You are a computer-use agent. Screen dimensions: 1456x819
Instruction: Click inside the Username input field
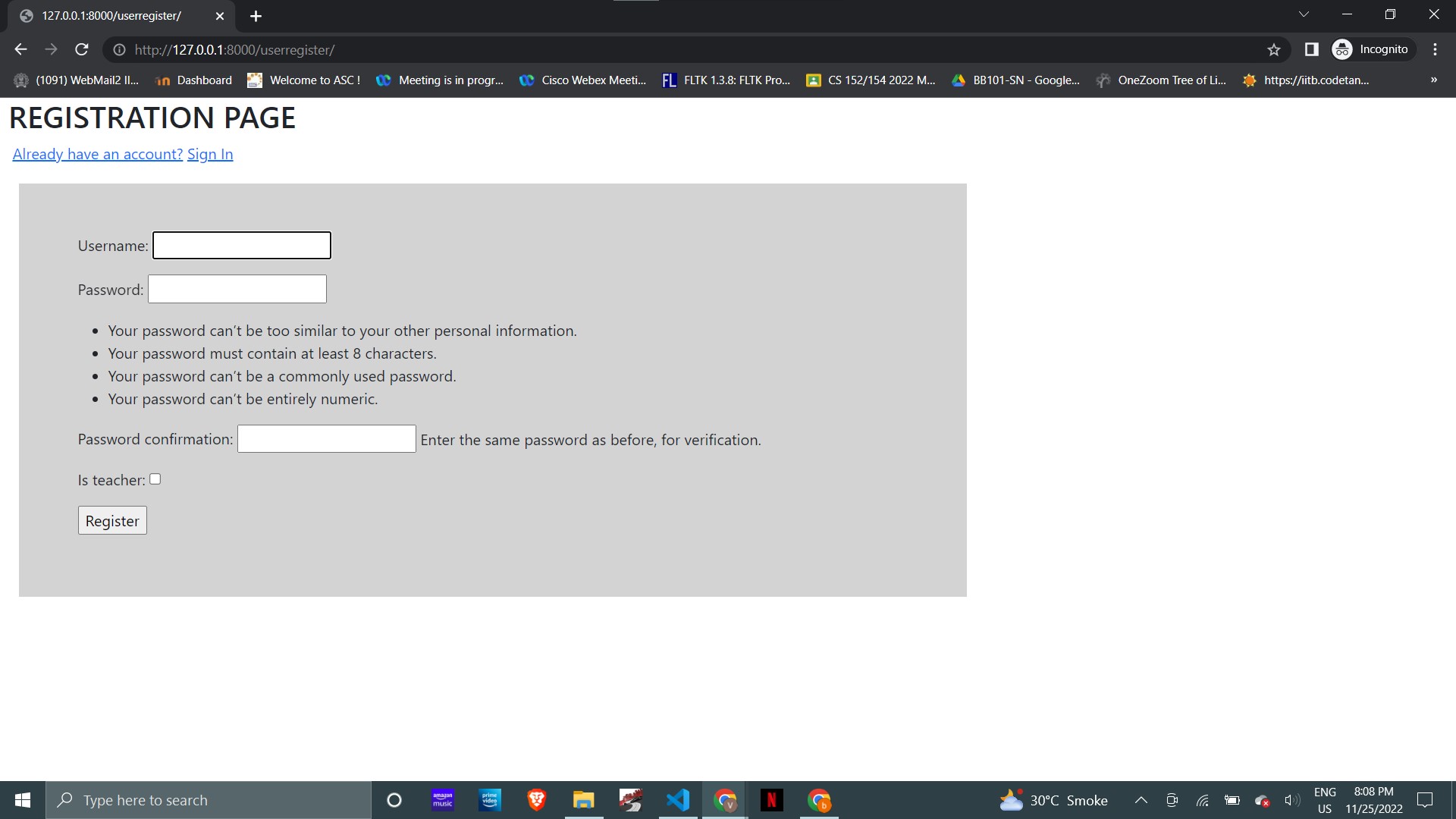(x=241, y=245)
